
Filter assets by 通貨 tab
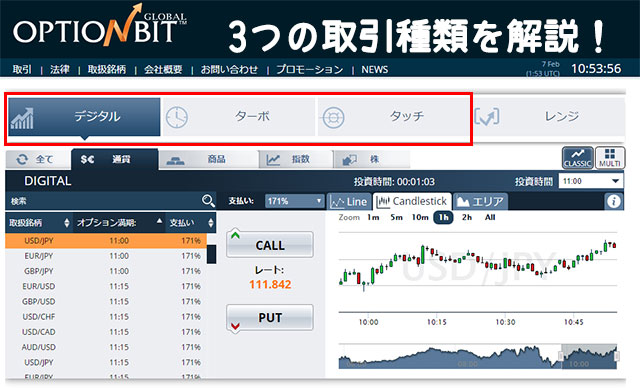(x=115, y=159)
